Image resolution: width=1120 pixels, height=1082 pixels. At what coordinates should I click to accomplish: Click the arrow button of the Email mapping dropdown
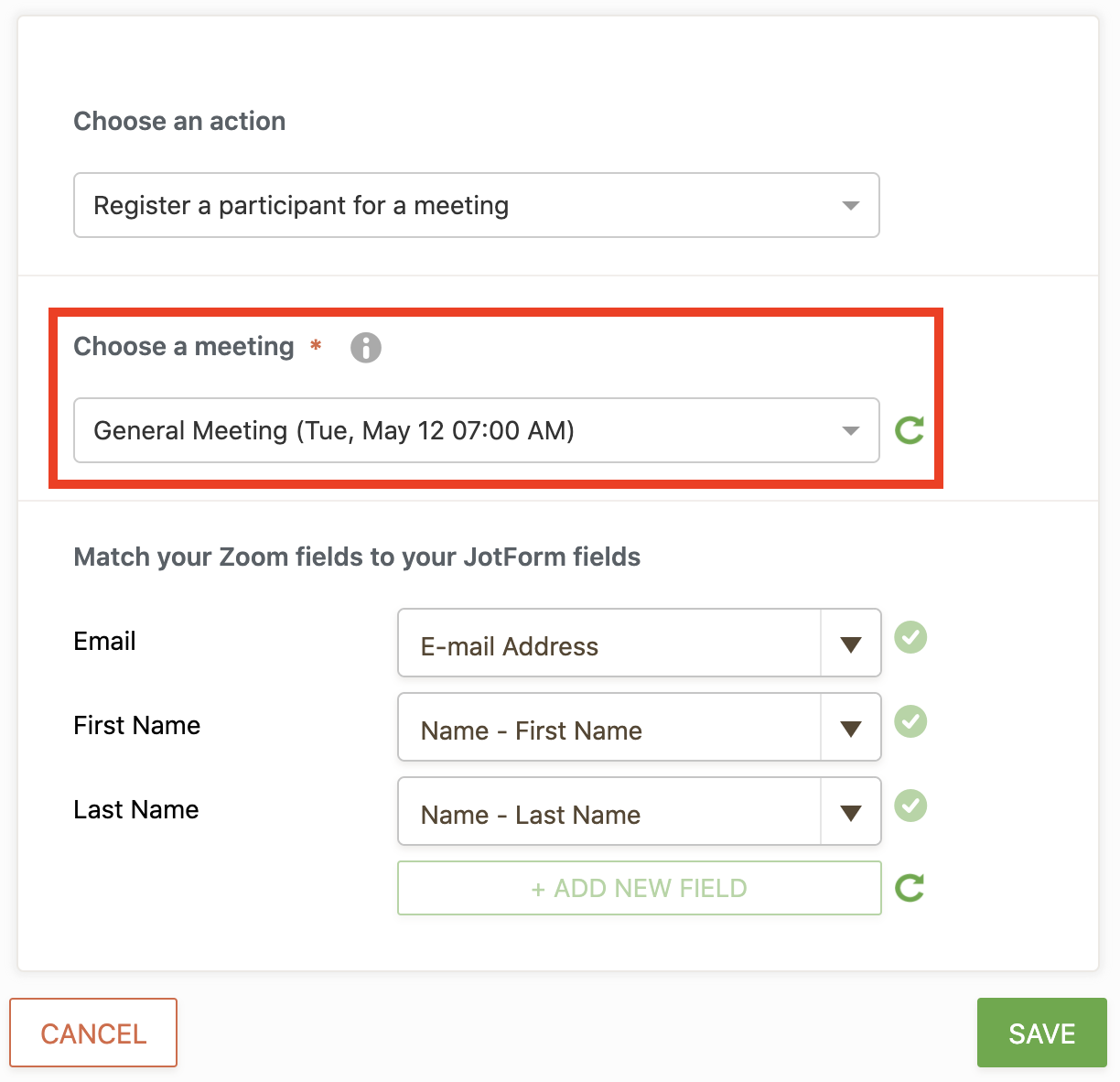(x=851, y=644)
